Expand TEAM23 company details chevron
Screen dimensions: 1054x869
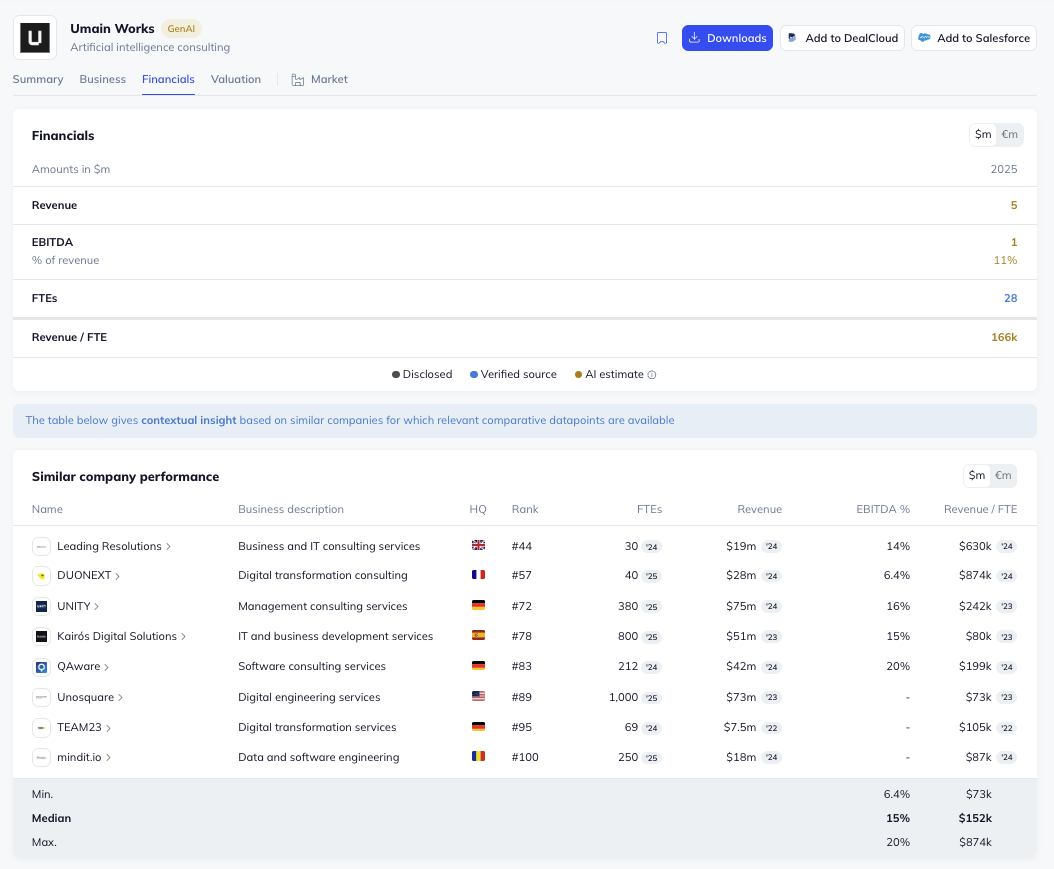click(109, 728)
